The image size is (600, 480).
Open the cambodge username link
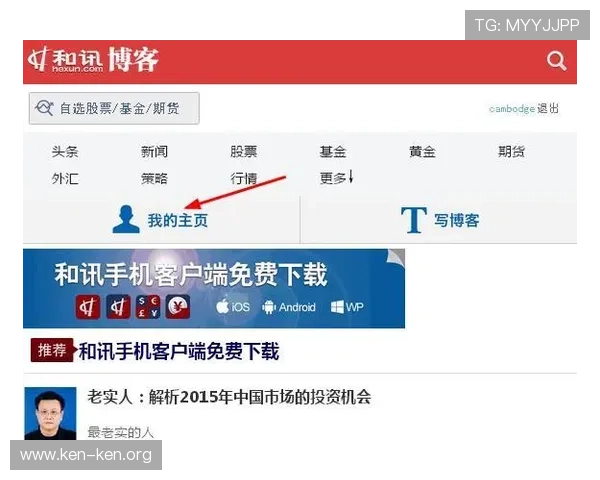tap(512, 109)
